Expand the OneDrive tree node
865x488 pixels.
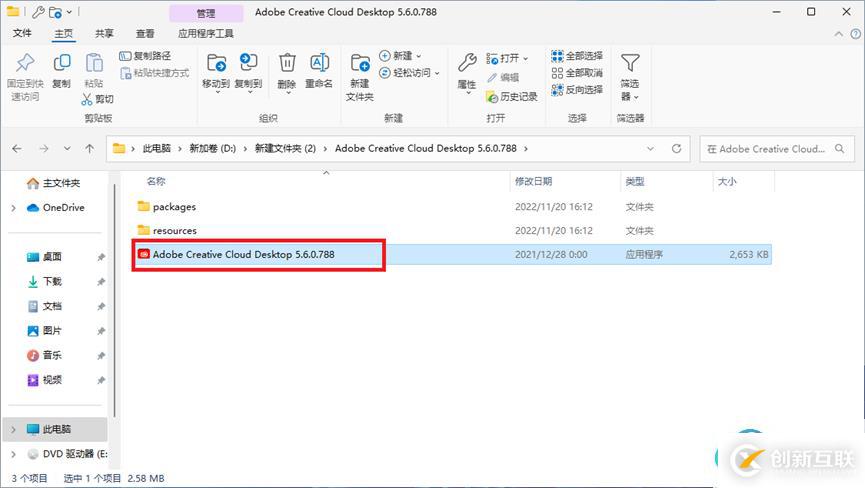[13, 208]
